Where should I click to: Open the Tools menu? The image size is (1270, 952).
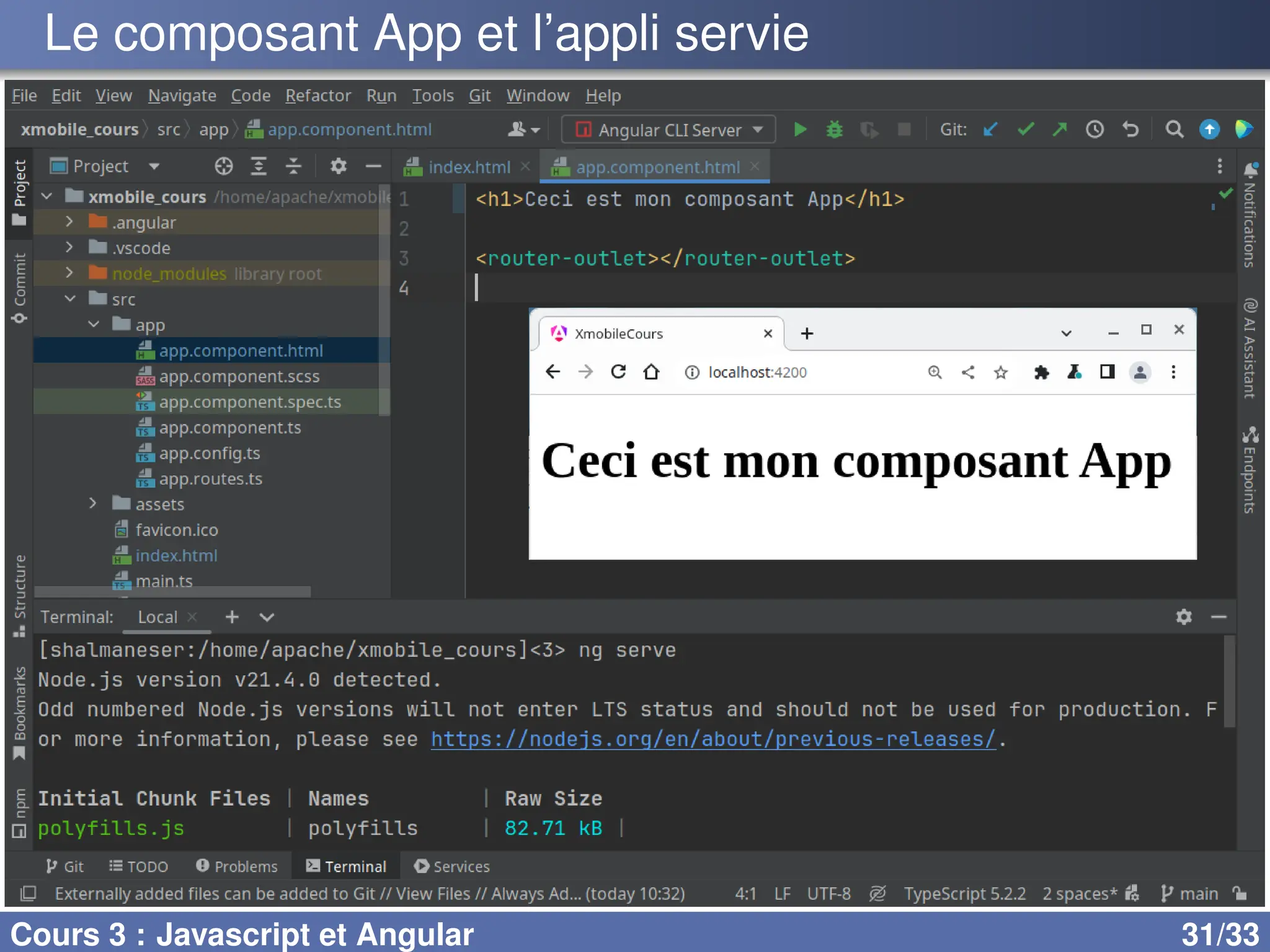433,95
